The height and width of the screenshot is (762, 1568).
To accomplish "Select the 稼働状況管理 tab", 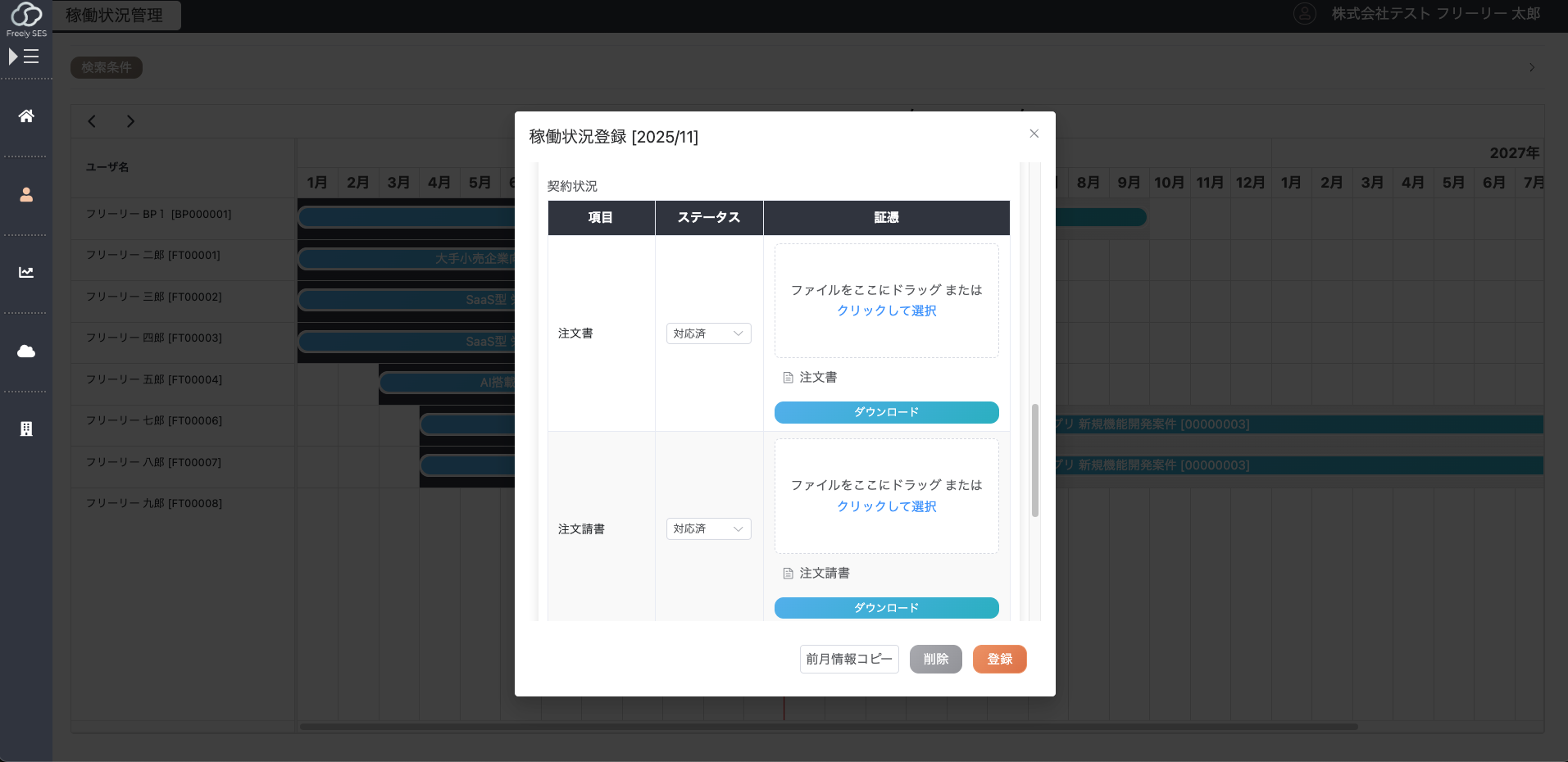I will pyautogui.click(x=116, y=15).
